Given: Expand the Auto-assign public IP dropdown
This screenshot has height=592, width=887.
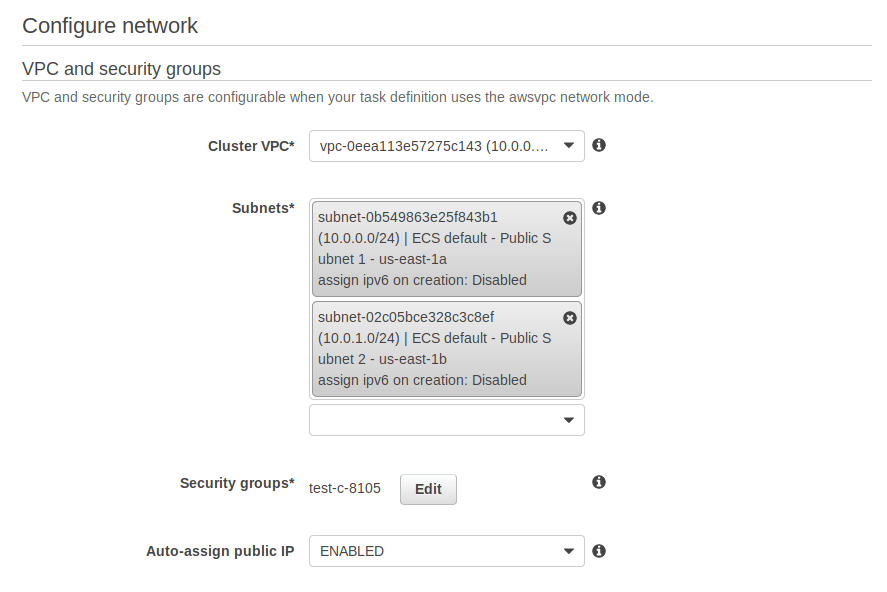Looking at the screenshot, I should (446, 551).
